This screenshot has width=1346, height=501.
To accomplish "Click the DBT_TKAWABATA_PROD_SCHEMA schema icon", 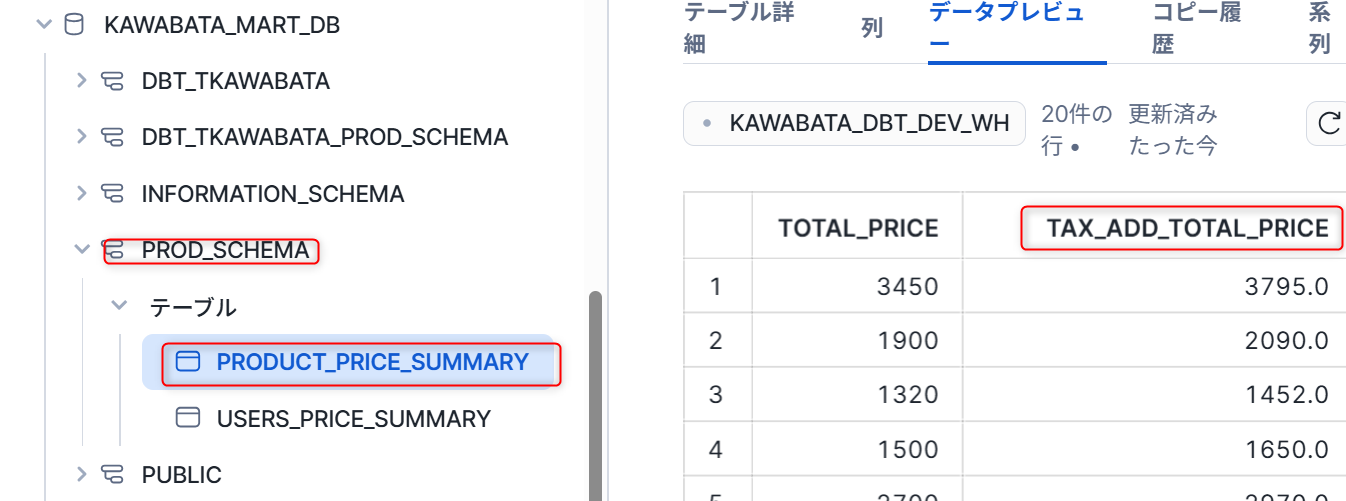I will (x=112, y=137).
